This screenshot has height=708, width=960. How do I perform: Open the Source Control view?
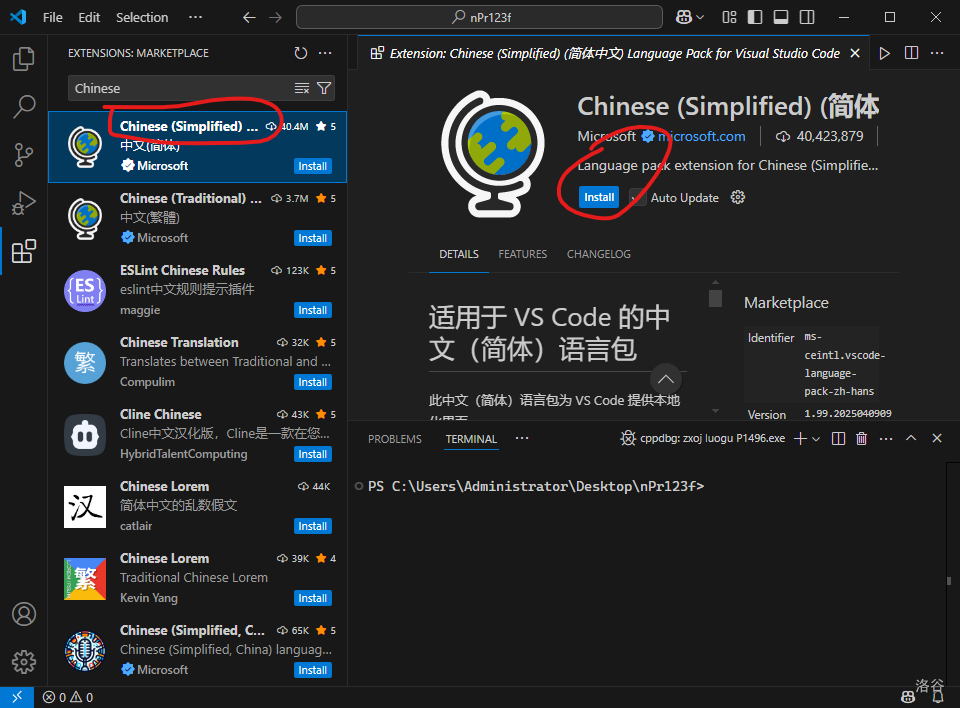(x=23, y=154)
